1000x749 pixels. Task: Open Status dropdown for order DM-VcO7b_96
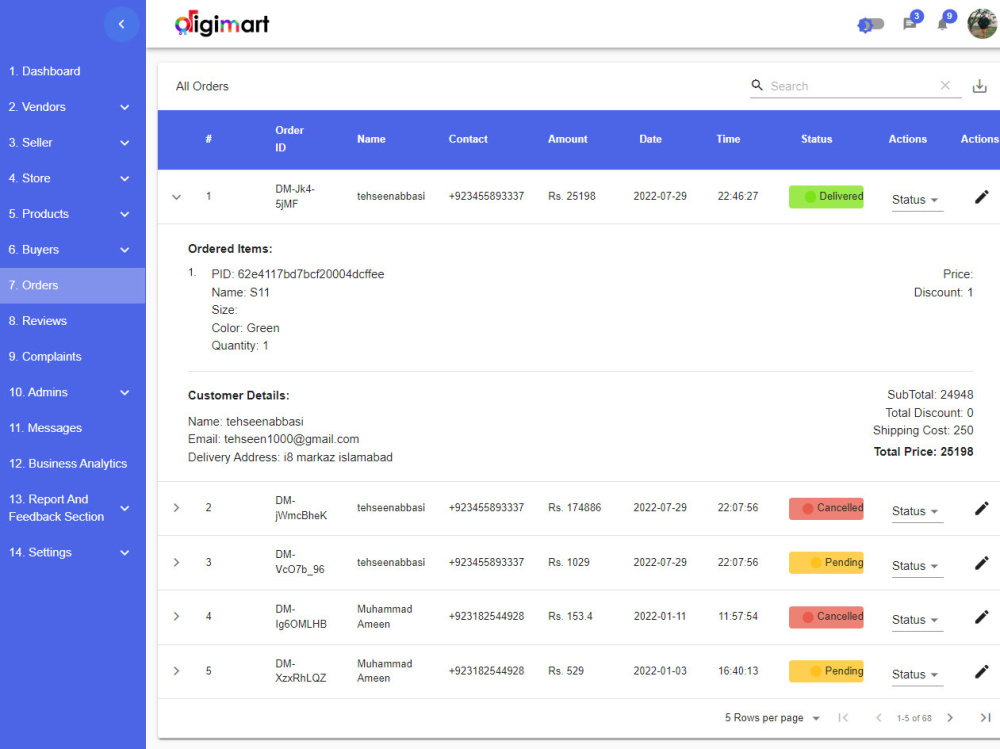(916, 566)
